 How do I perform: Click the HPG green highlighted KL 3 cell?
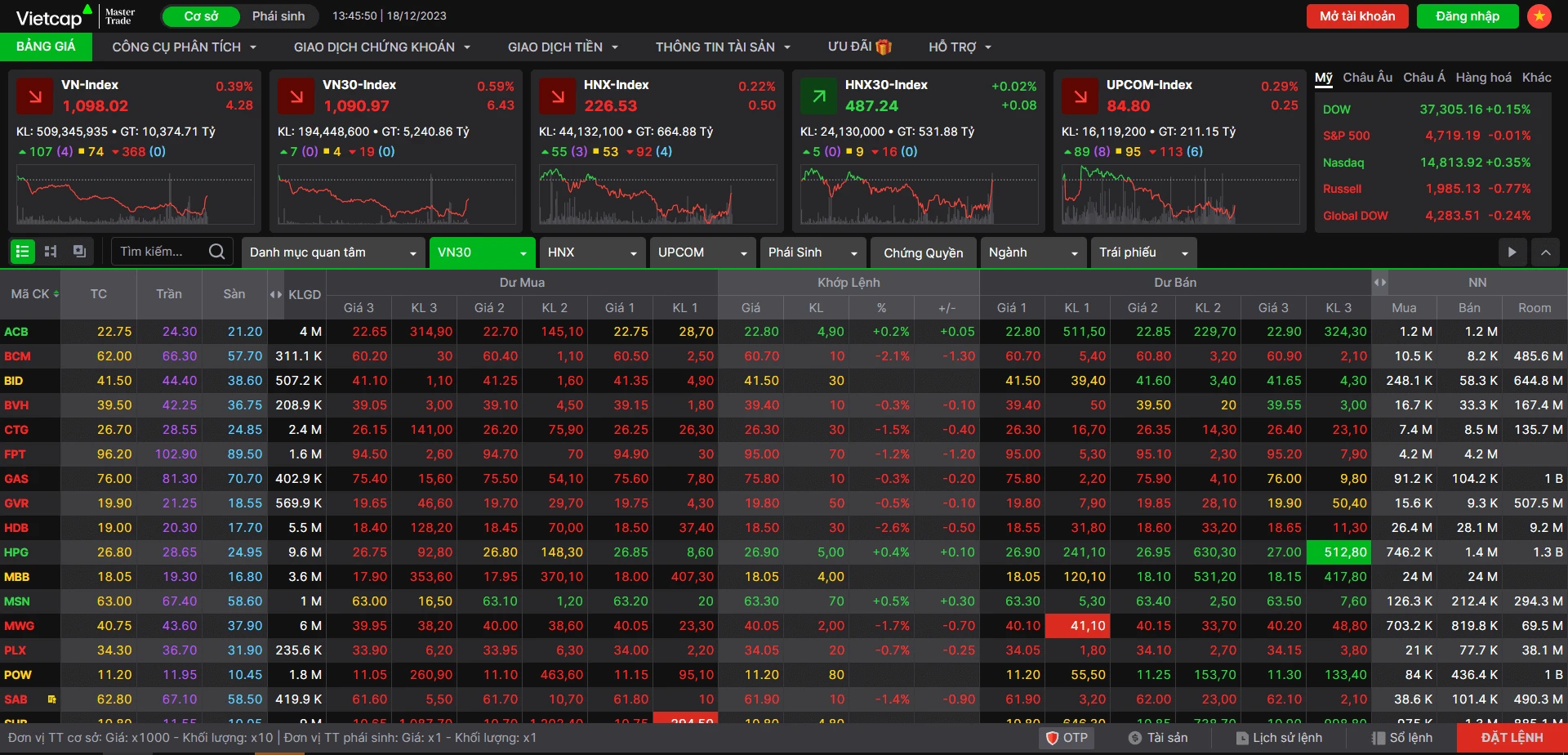coord(1339,552)
